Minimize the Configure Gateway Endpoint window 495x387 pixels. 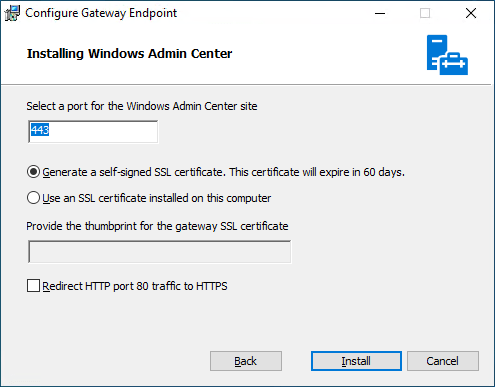click(380, 13)
